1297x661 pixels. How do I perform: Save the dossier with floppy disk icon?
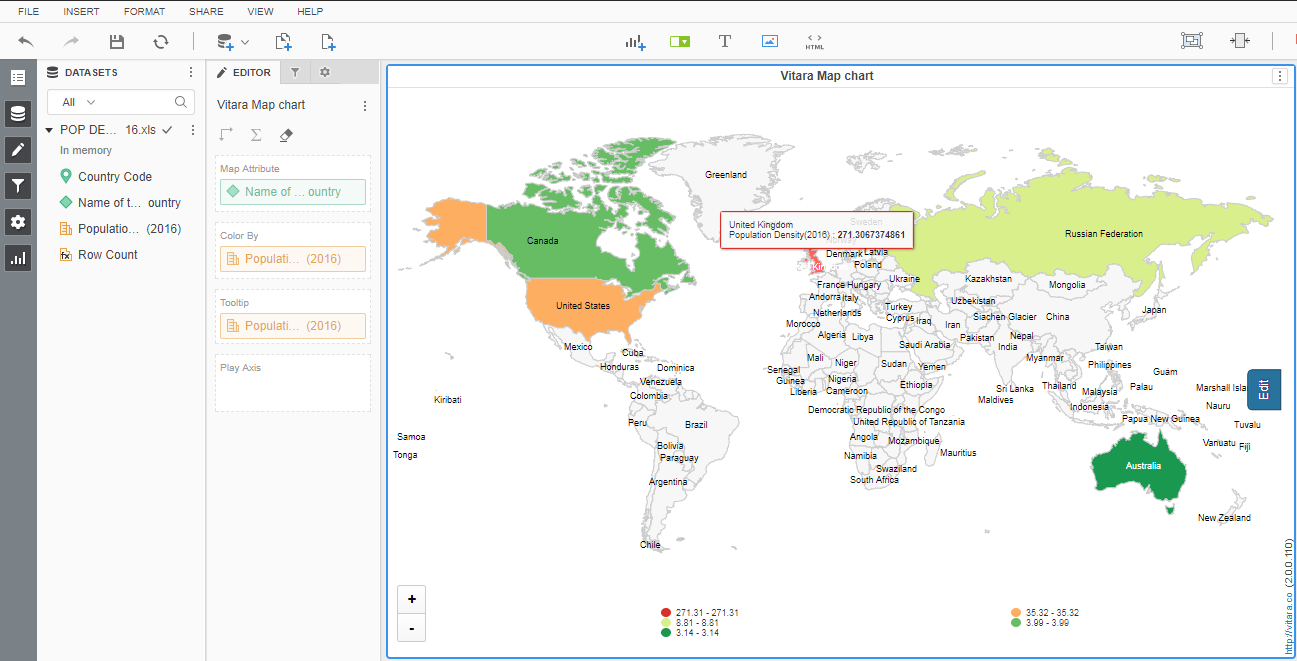click(x=117, y=41)
